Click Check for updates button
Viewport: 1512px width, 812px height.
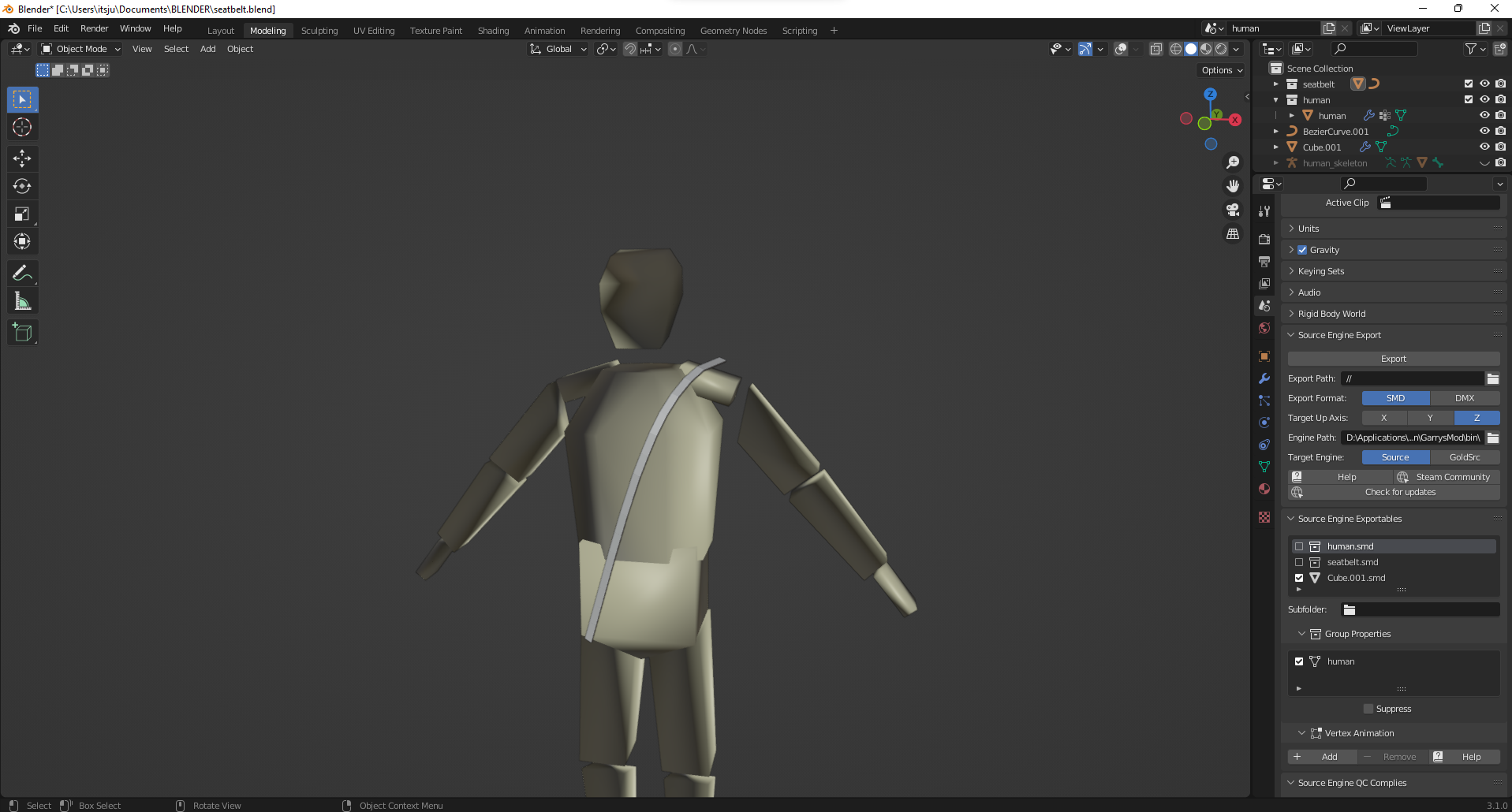click(x=1399, y=492)
